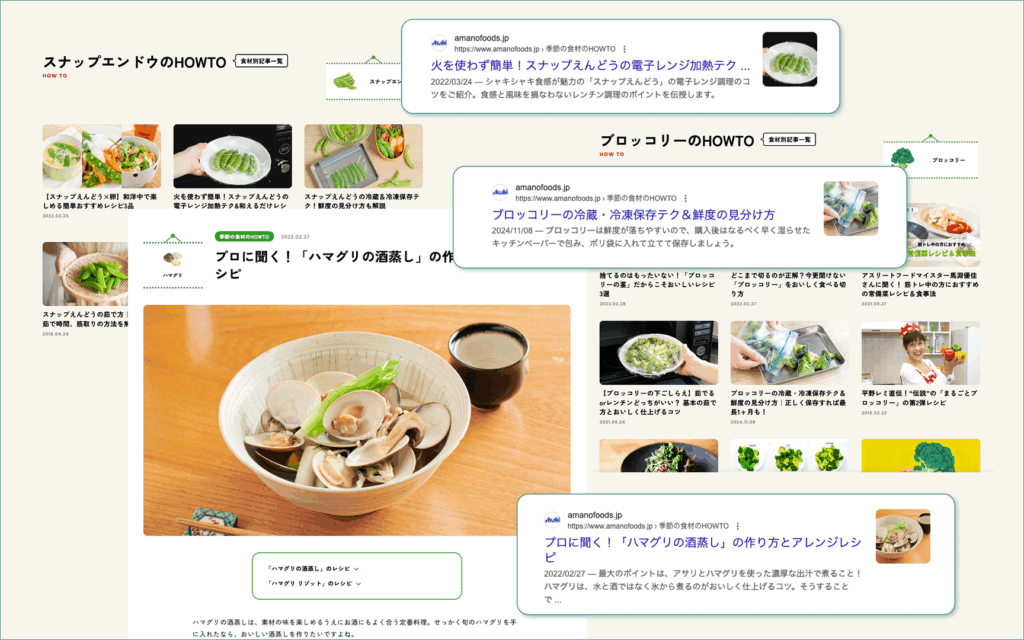Screen dimensions: 1024x640
Task: Click the broccoli icon in the ブロッコリー tag
Action: coord(902,158)
